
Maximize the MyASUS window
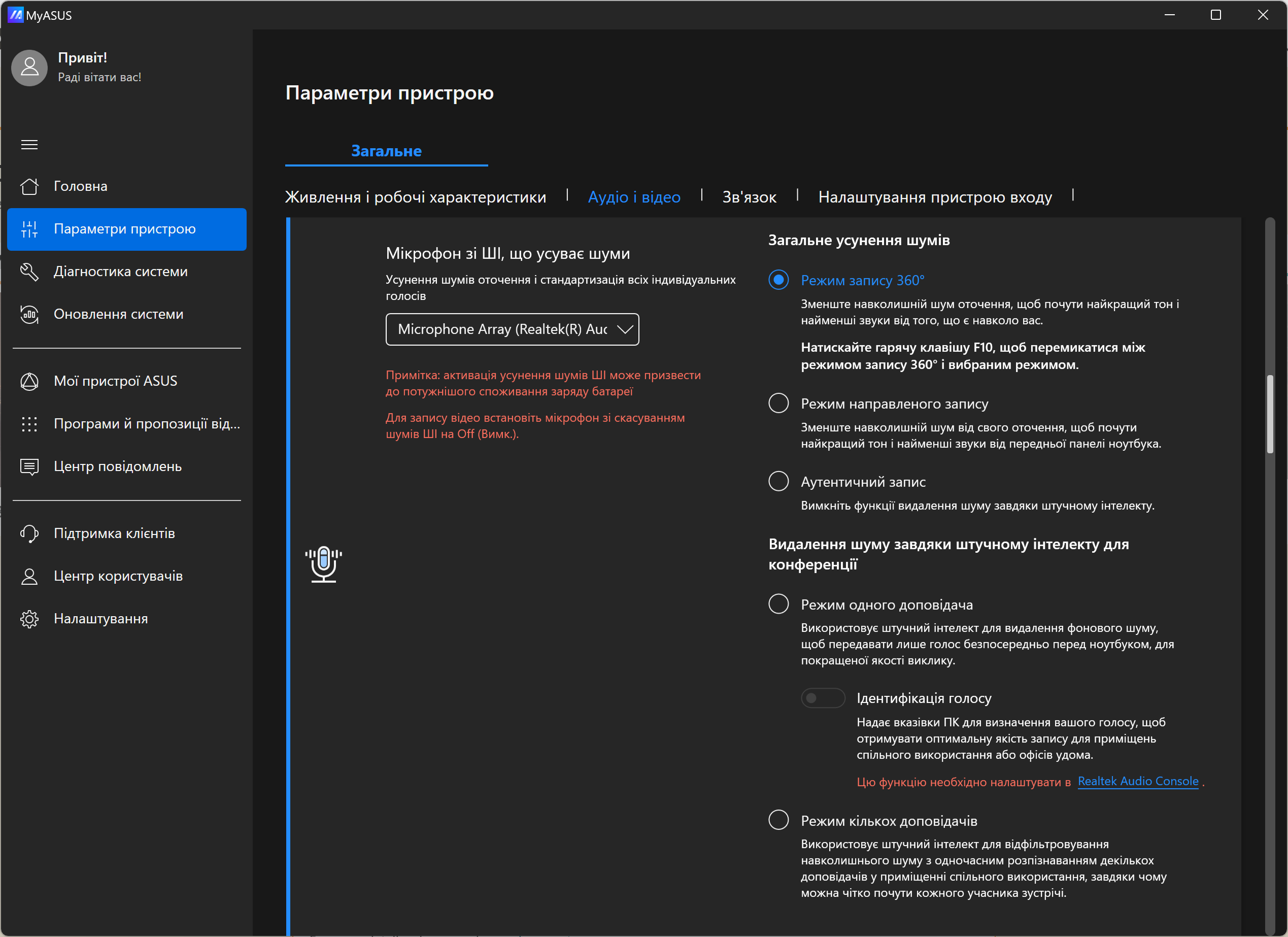(x=1216, y=15)
